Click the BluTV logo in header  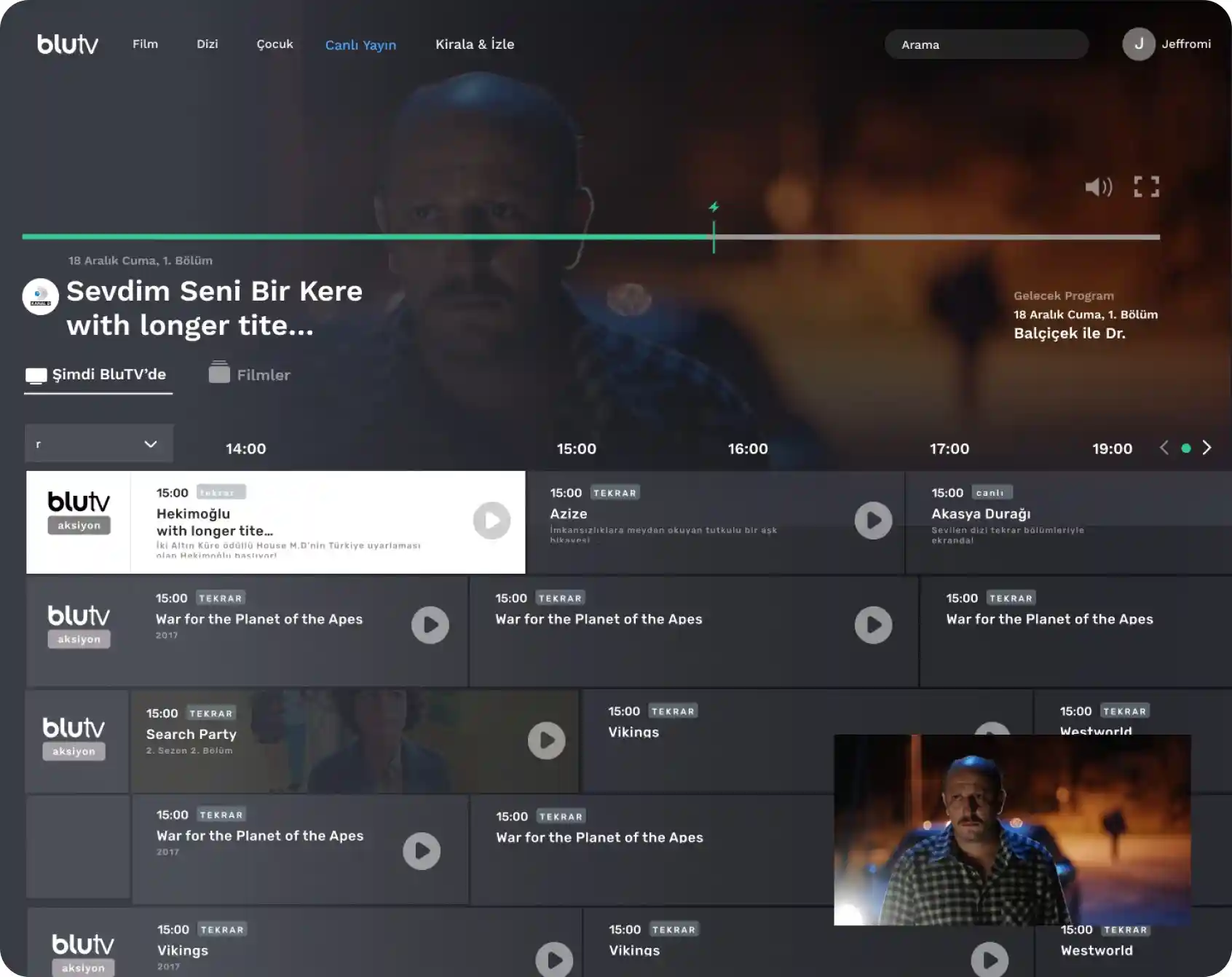[x=68, y=44]
